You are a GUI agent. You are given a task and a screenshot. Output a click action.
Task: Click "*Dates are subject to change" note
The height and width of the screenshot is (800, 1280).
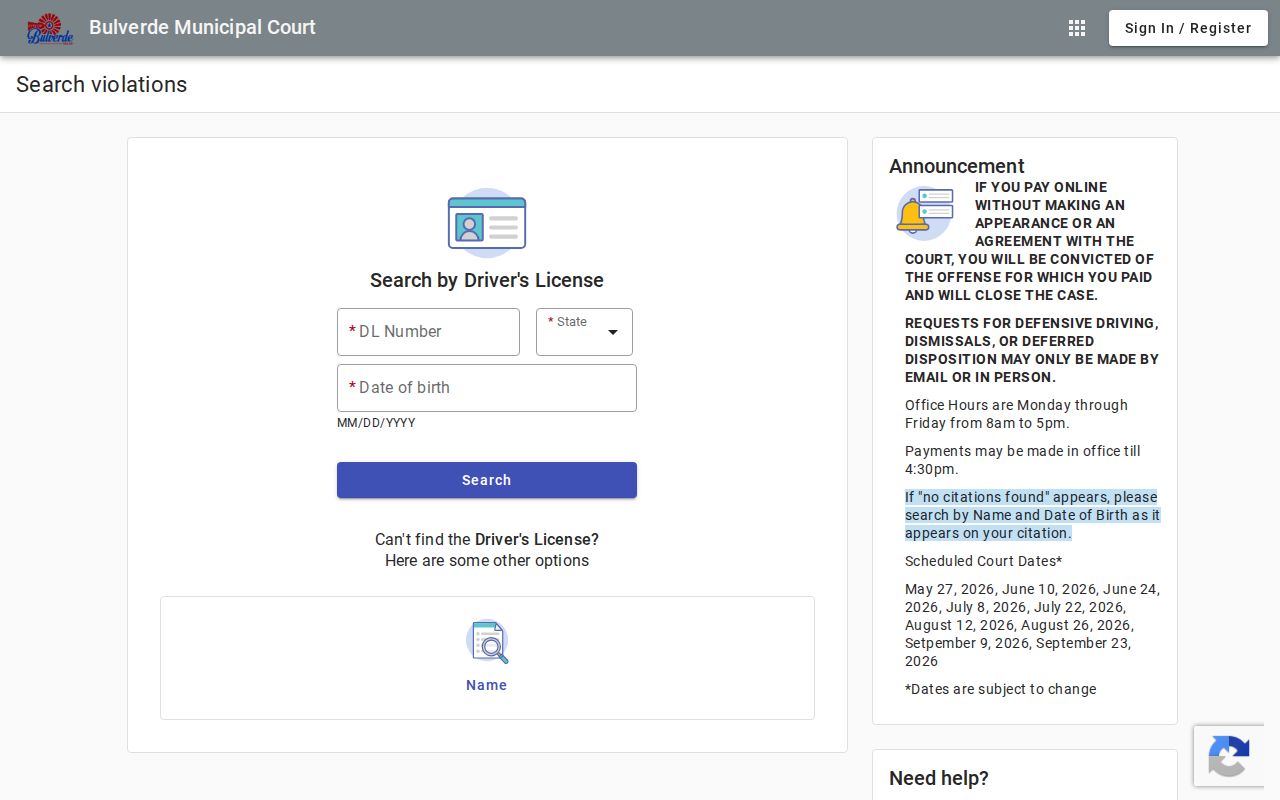pyautogui.click(x=1000, y=689)
